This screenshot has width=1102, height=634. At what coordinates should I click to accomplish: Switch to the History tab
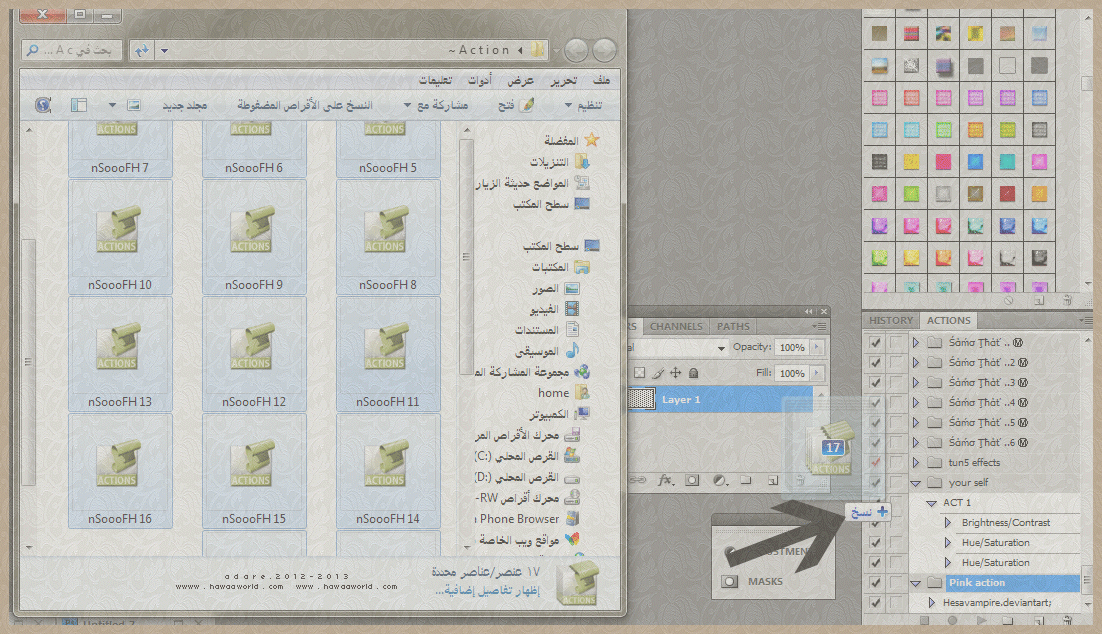point(890,321)
